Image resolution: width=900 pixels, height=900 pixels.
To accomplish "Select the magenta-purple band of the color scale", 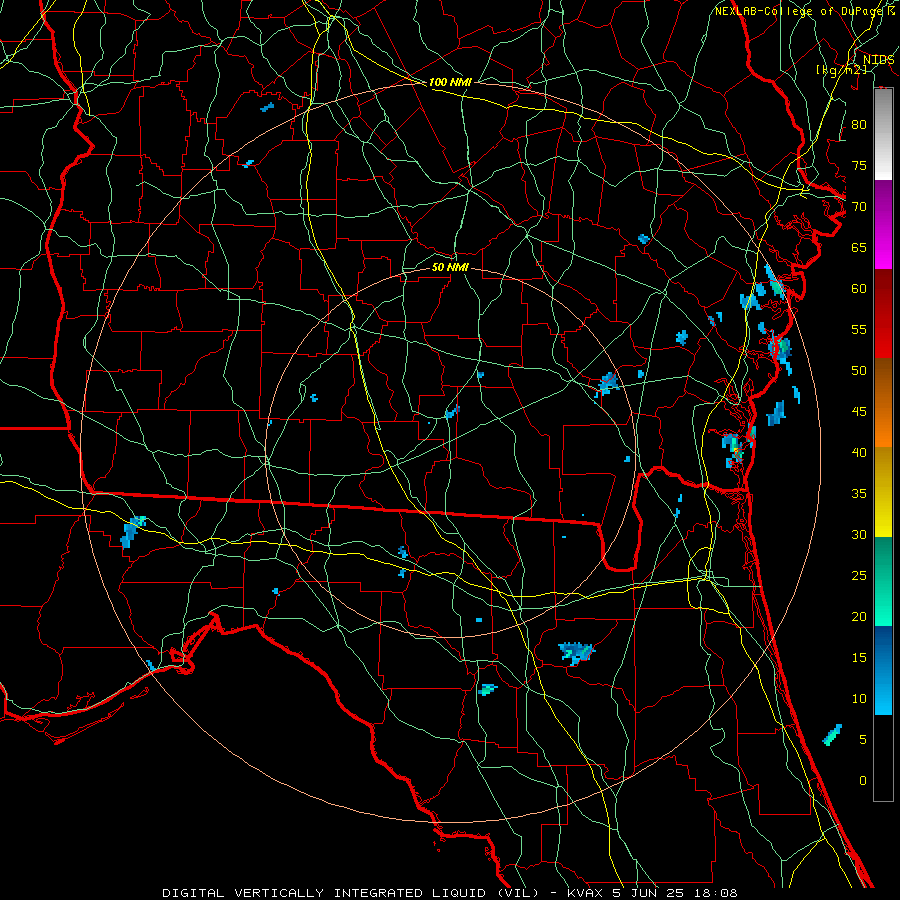I will click(x=883, y=224).
